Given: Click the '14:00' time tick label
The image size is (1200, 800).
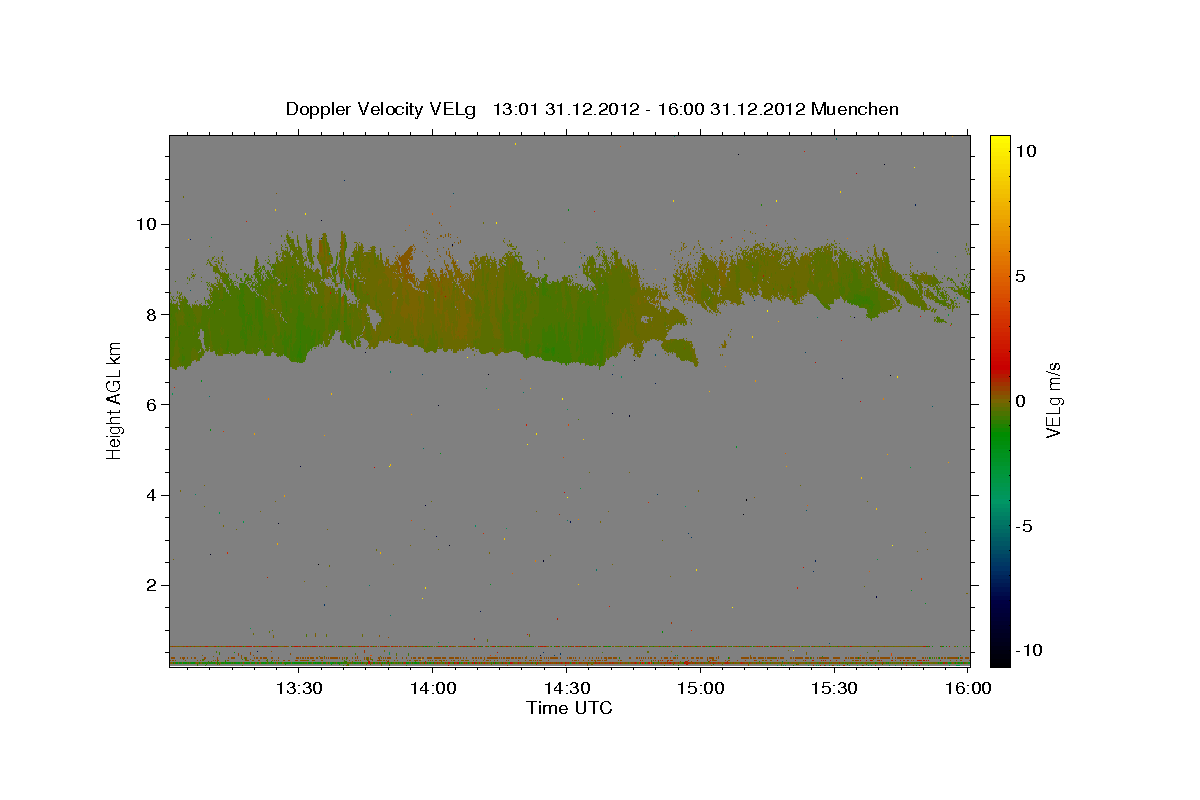Looking at the screenshot, I should click(432, 689).
